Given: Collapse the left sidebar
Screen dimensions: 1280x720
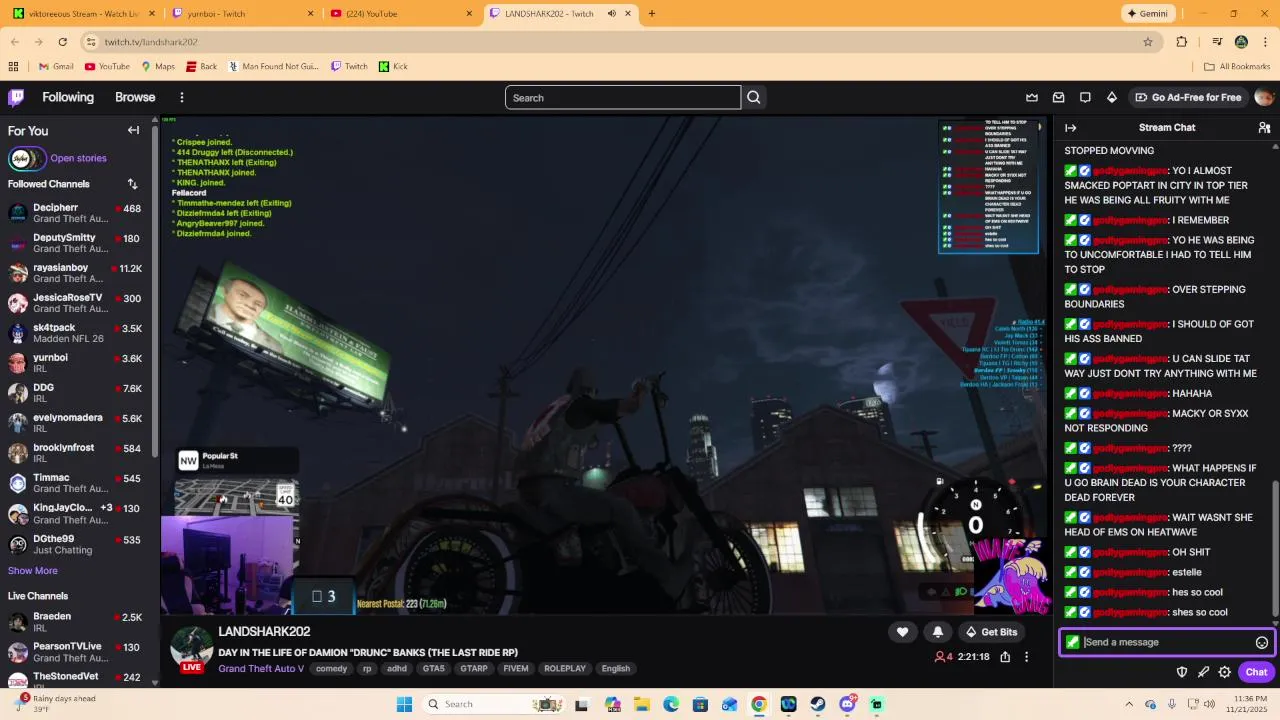Looking at the screenshot, I should point(133,130).
